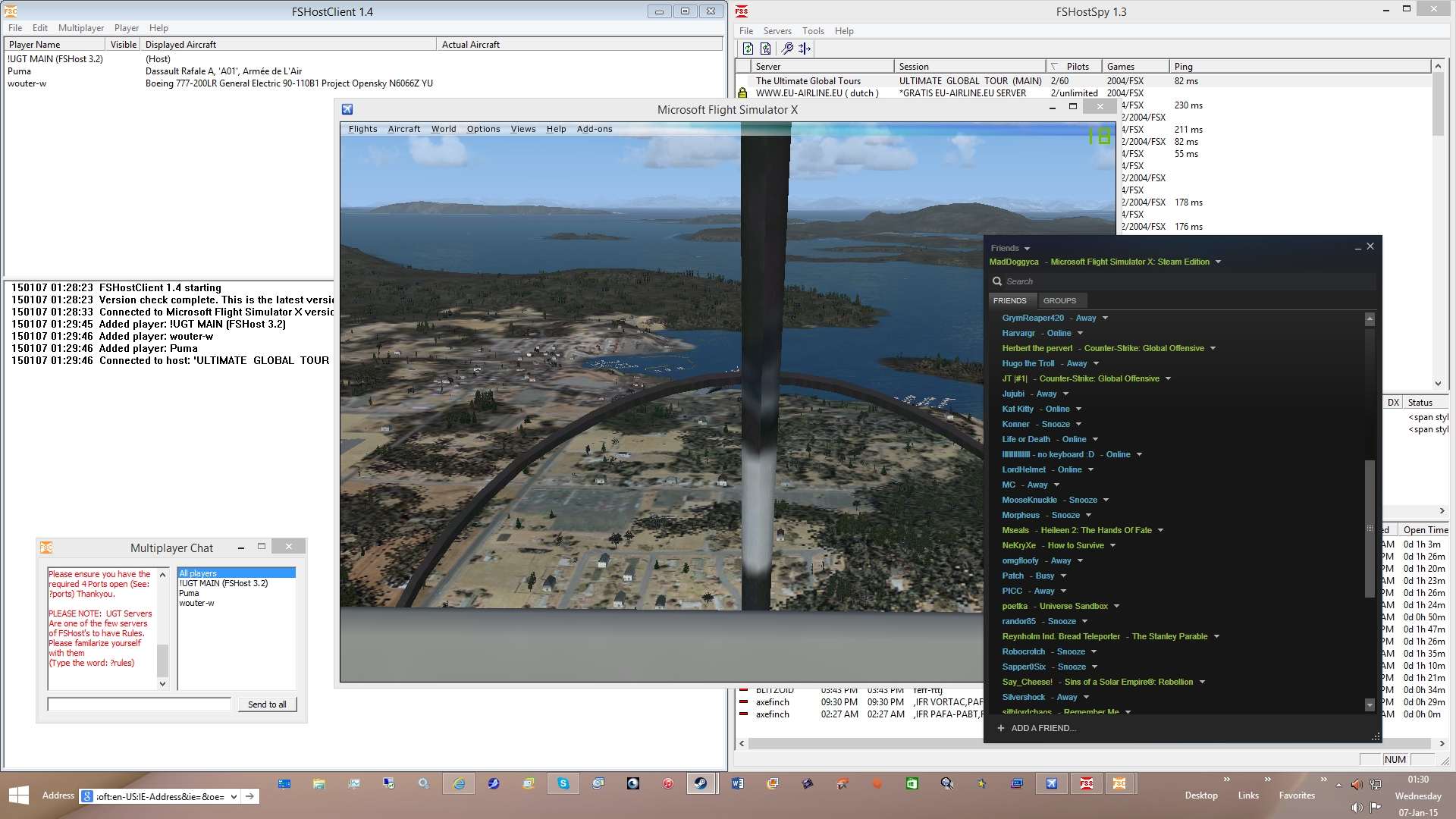The image size is (1456, 819).
Task: Click the Steam friends list scrollbar thumb
Action: (x=1370, y=528)
